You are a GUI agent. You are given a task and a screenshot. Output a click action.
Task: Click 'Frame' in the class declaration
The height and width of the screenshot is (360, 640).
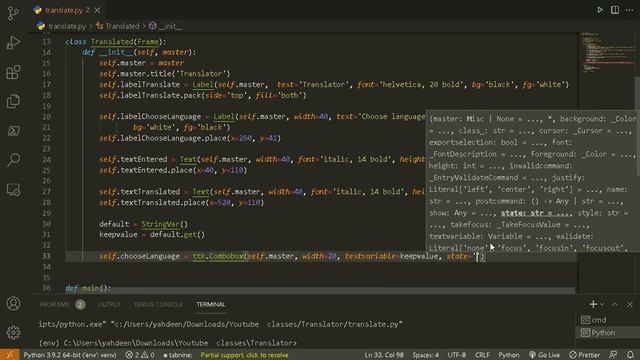(148, 42)
